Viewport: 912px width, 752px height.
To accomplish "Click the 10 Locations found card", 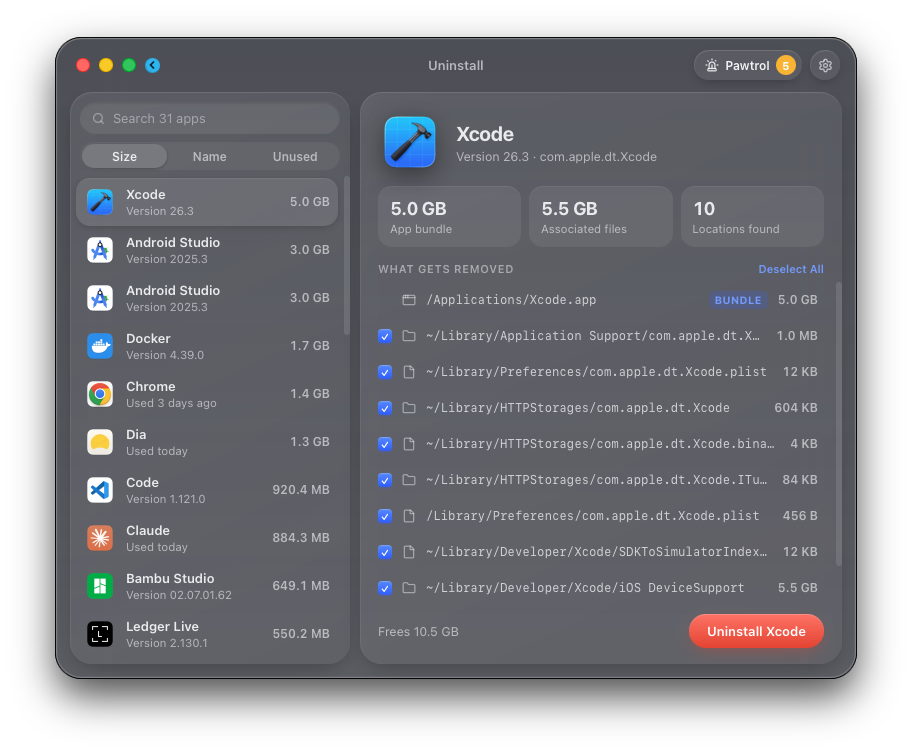I will 752,216.
